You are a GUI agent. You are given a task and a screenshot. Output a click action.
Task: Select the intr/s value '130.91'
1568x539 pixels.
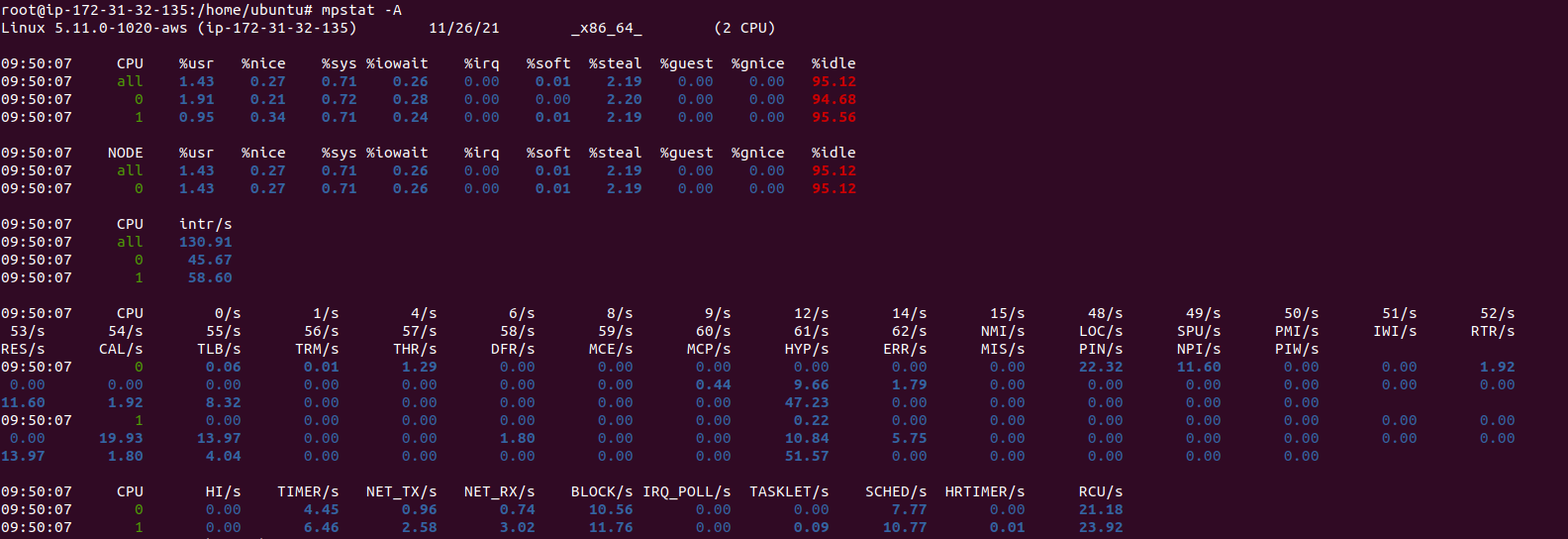click(206, 242)
